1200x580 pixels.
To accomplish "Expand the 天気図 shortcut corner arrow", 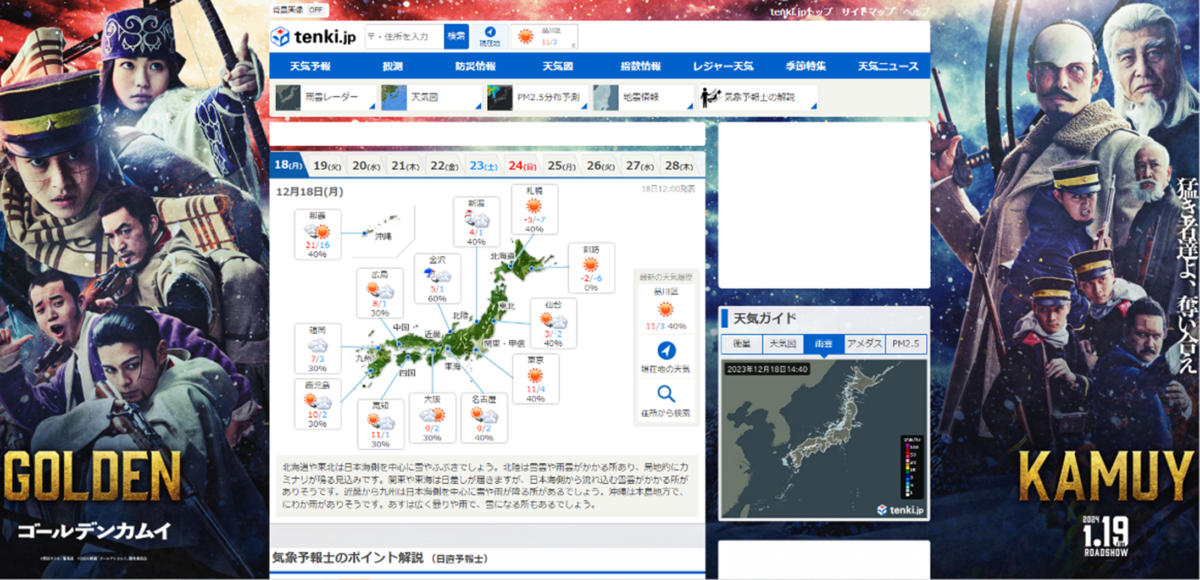I will pyautogui.click(x=479, y=106).
